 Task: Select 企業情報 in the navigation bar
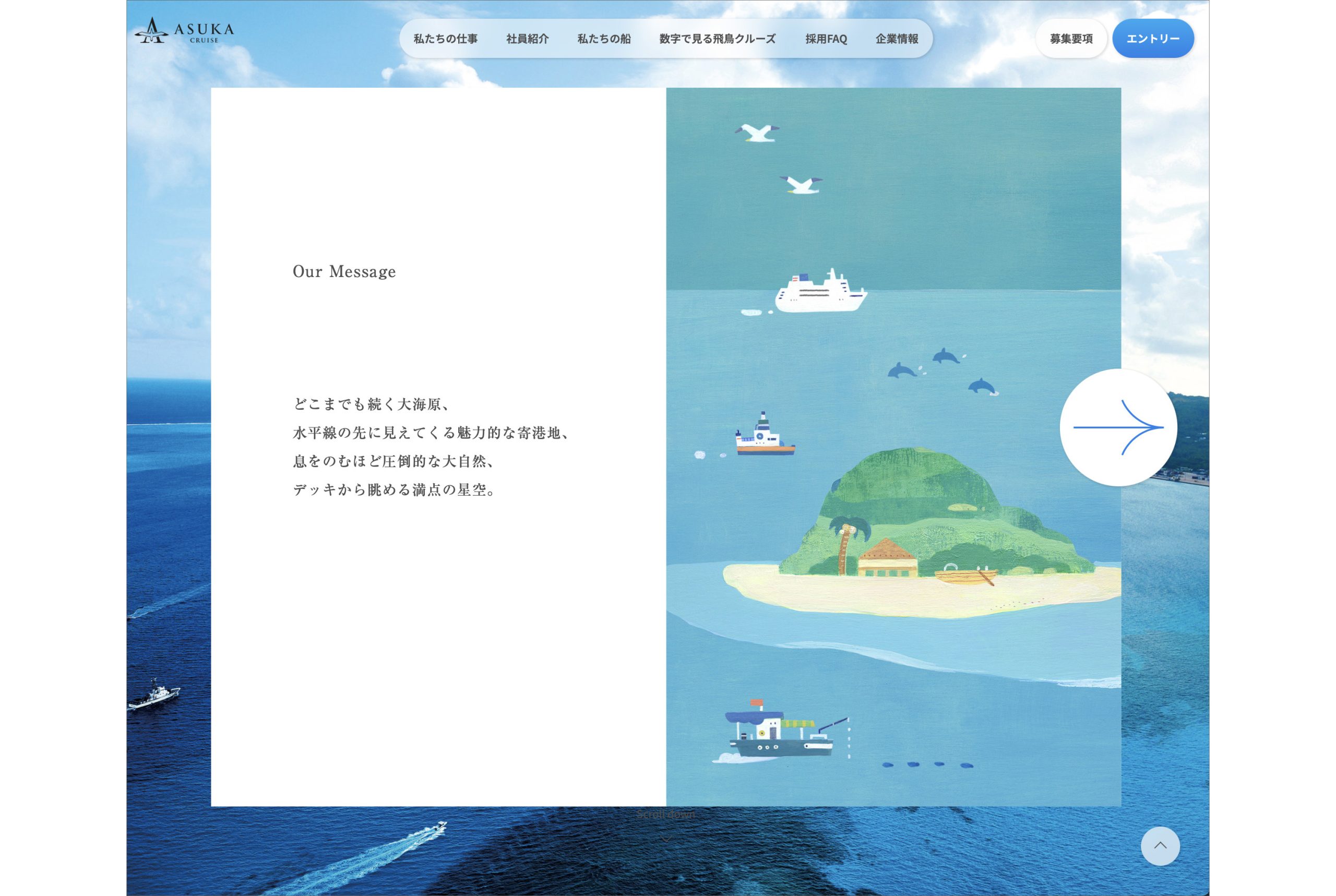point(896,39)
